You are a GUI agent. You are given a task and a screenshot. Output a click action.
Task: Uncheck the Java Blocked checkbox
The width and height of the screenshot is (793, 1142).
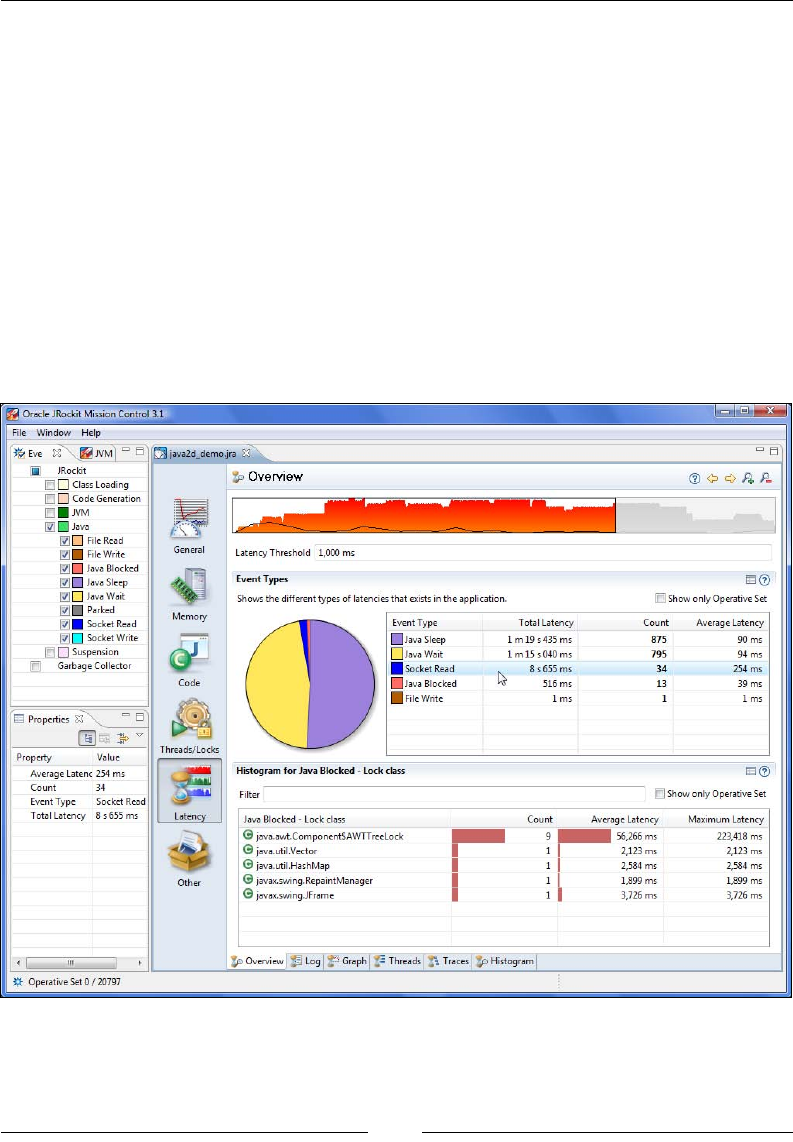pos(65,569)
